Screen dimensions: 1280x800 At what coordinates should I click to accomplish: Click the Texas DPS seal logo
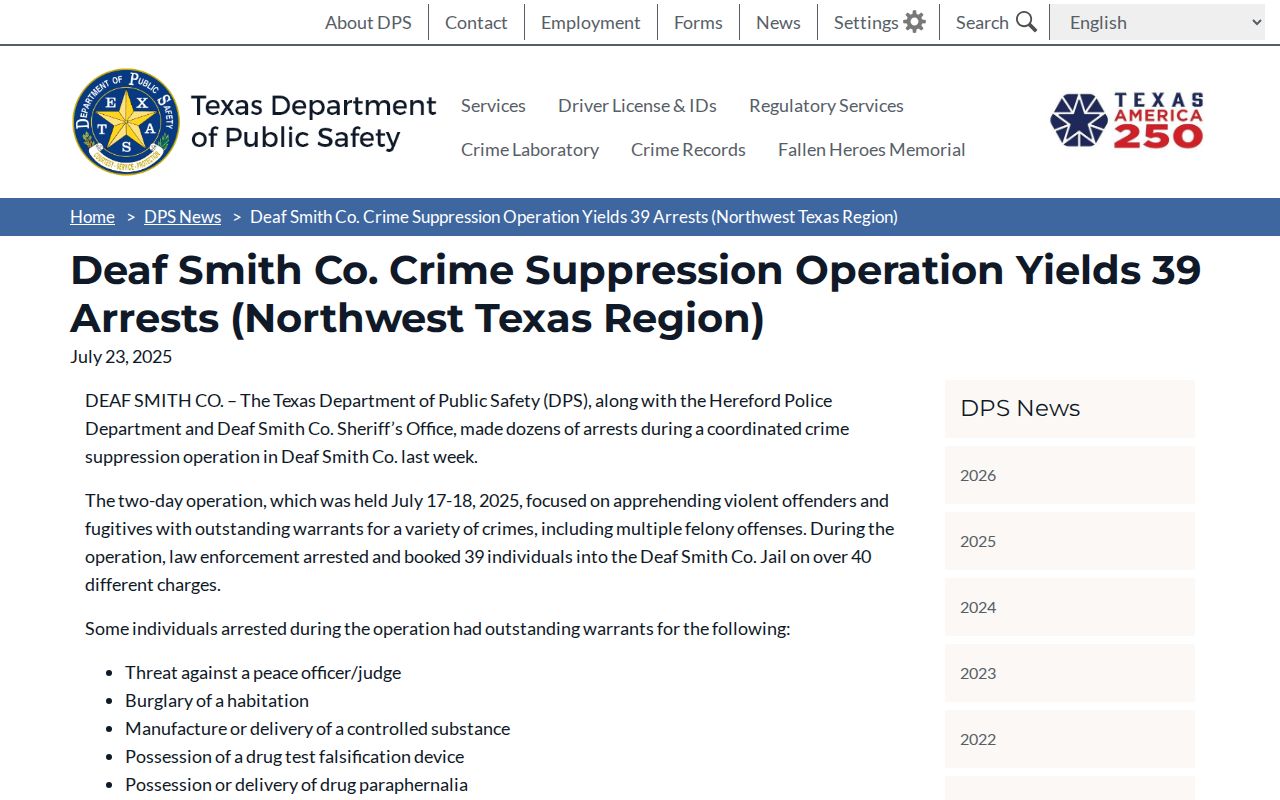tap(126, 122)
